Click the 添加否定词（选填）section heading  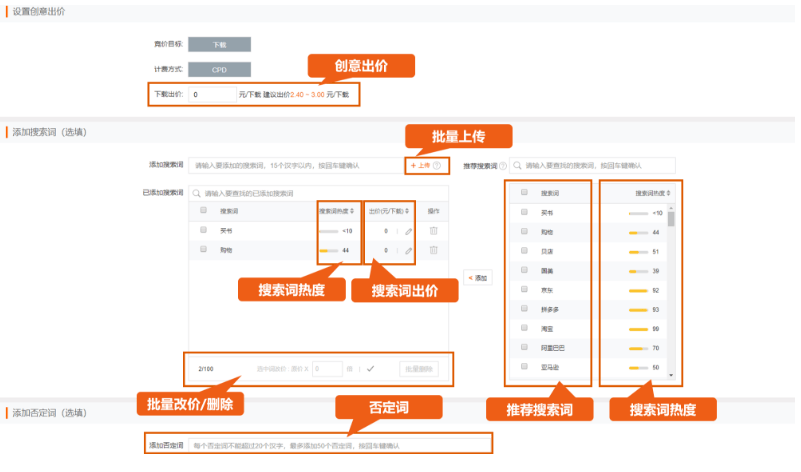point(50,413)
